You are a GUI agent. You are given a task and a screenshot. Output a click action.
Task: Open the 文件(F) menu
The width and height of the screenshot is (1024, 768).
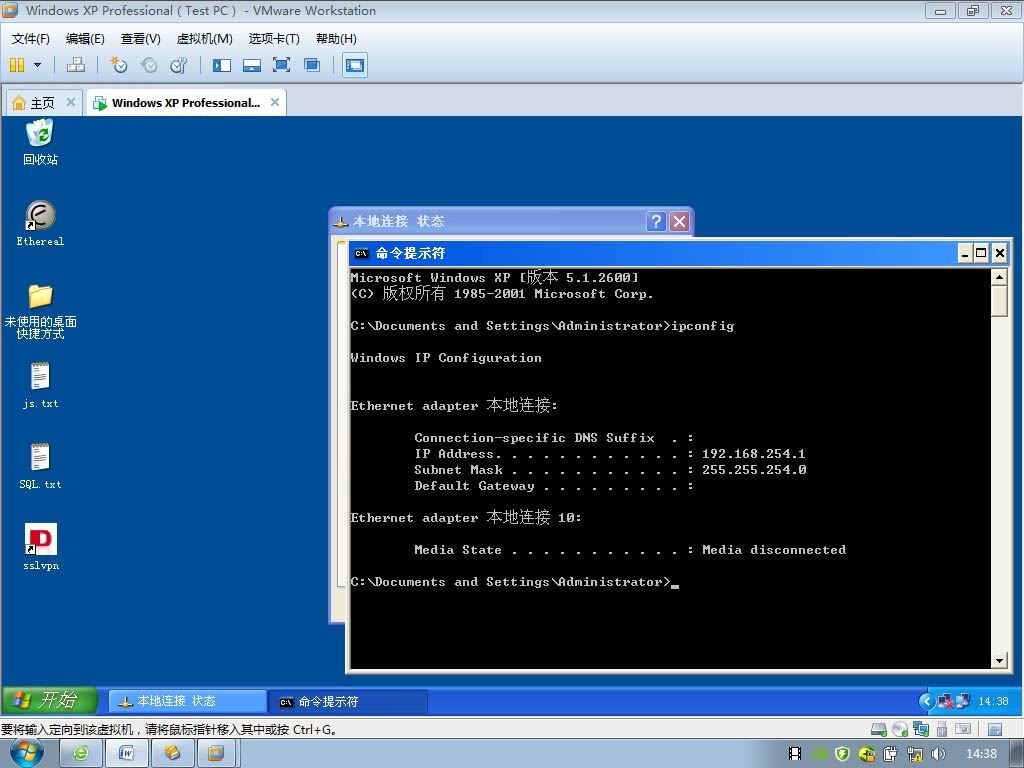(31, 39)
